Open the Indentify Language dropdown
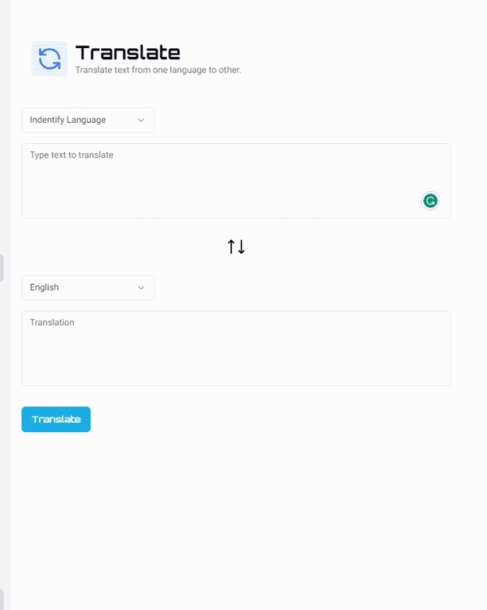The image size is (487, 610). (88, 120)
